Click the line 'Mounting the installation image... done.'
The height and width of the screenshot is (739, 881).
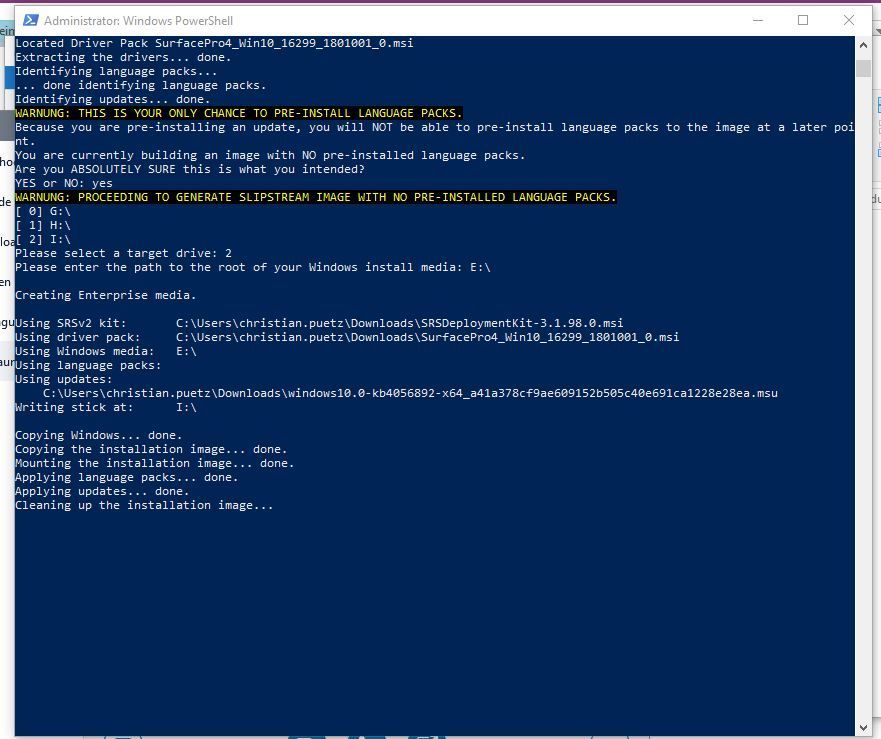click(155, 464)
